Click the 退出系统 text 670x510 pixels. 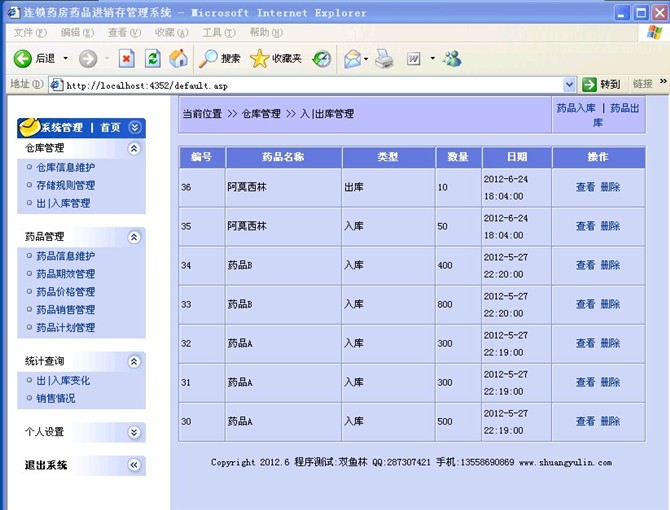(46, 465)
